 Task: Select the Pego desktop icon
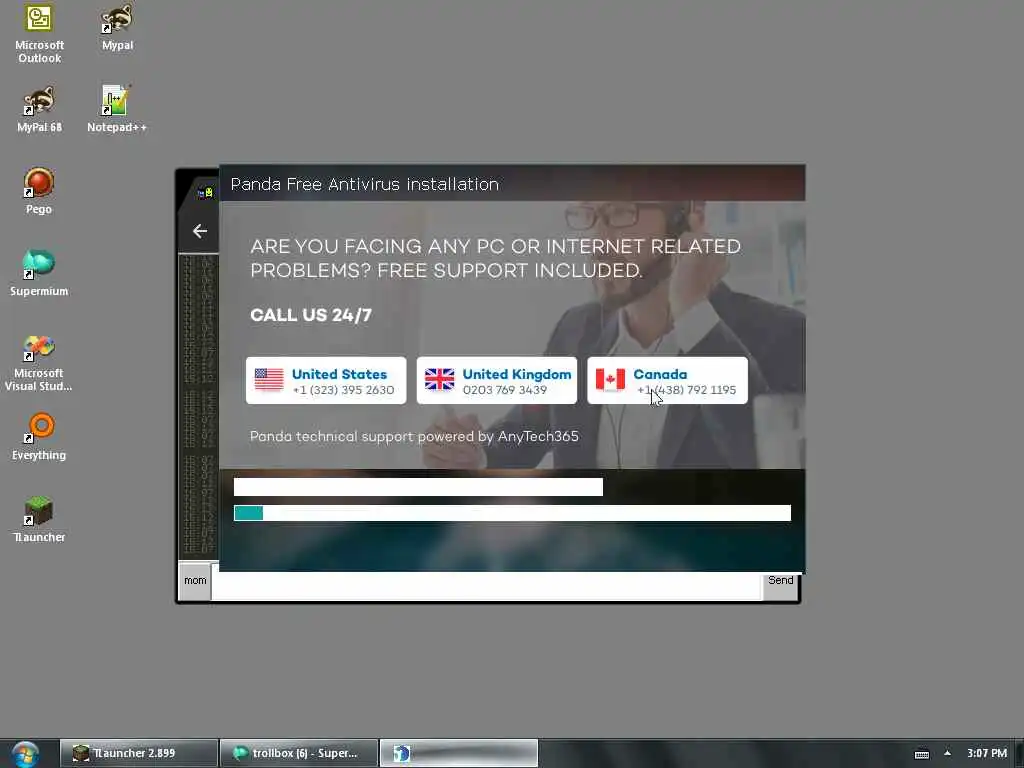coord(39,191)
